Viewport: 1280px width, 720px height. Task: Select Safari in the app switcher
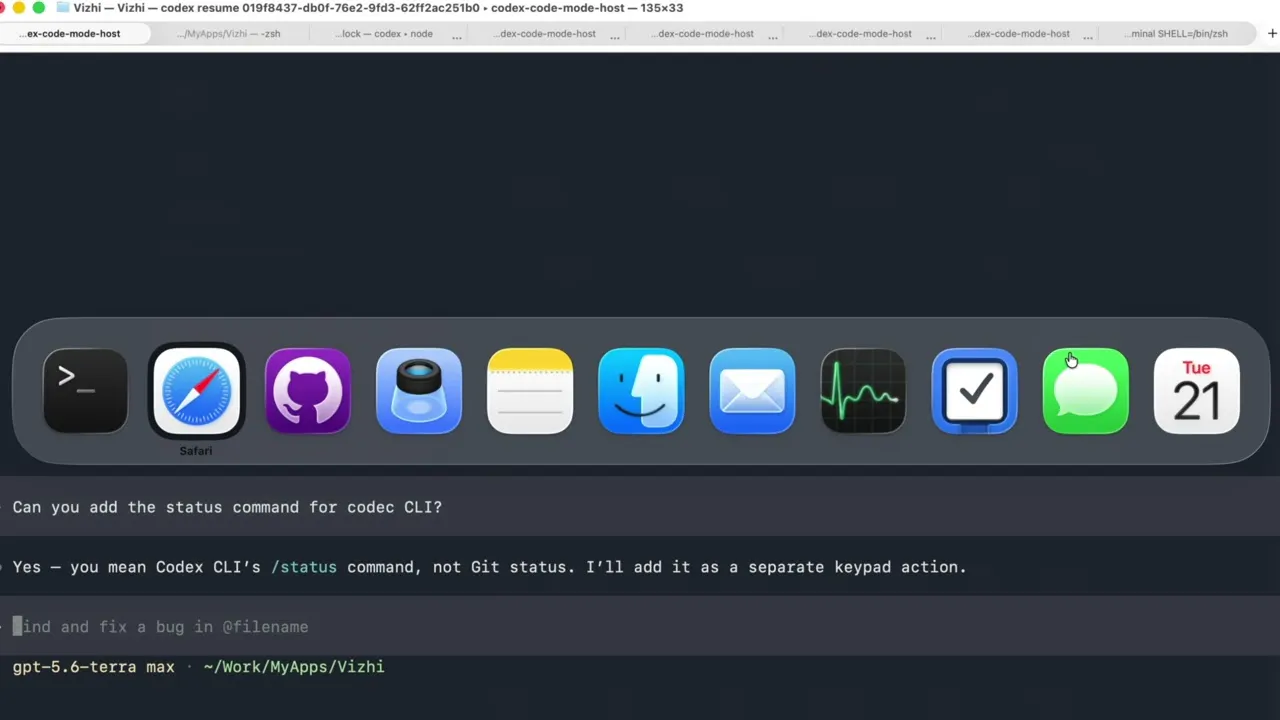pyautogui.click(x=196, y=391)
